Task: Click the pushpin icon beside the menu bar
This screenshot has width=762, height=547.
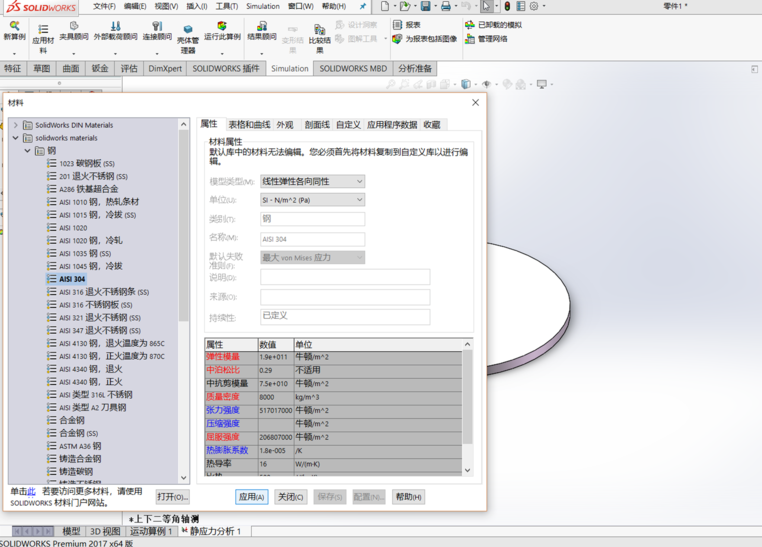Action: (x=363, y=6)
